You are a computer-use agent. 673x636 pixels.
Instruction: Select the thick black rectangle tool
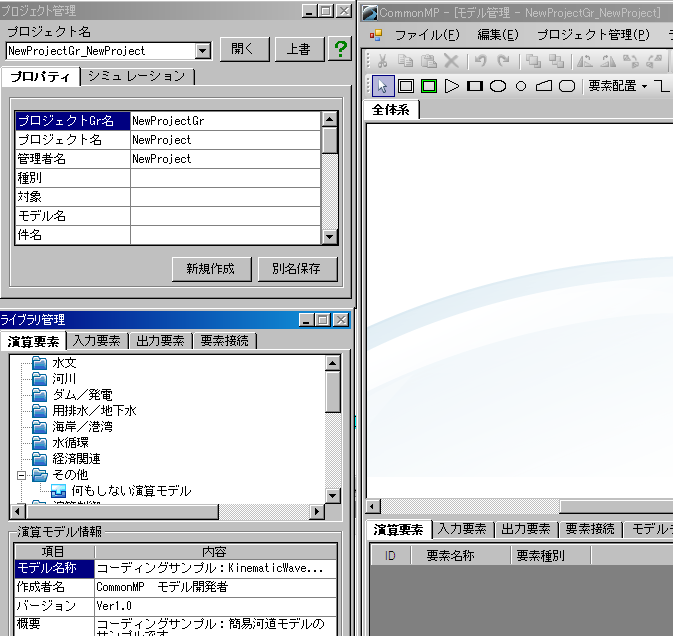[x=475, y=86]
